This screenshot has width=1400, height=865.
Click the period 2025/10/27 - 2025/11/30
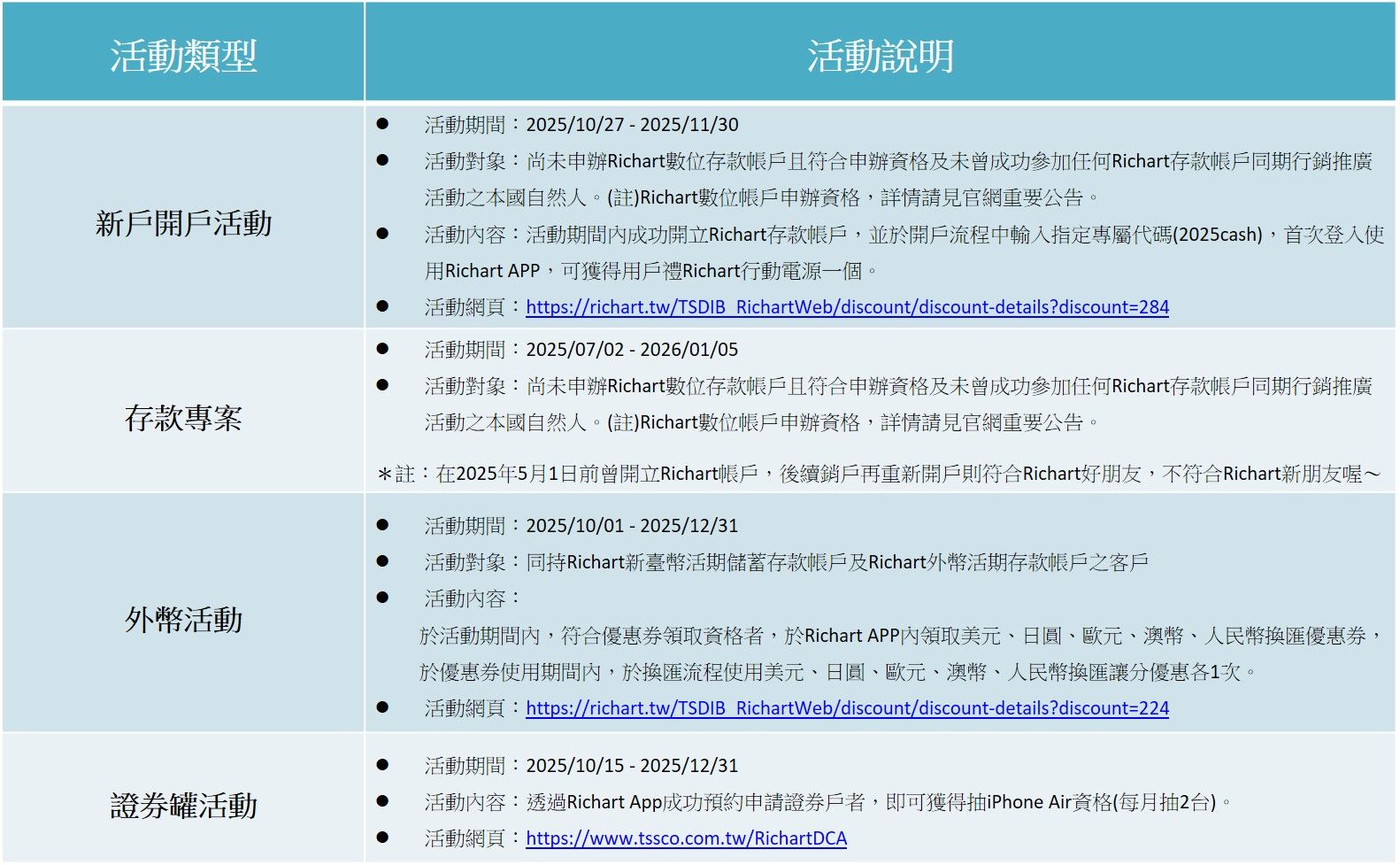coord(632,125)
